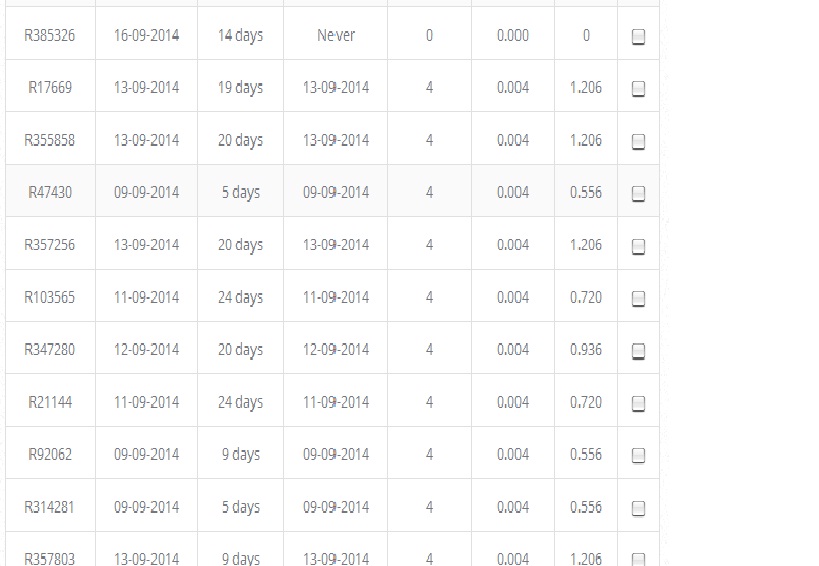Click the 16-09-2014 date cell
The width and height of the screenshot is (819, 566).
[146, 35]
